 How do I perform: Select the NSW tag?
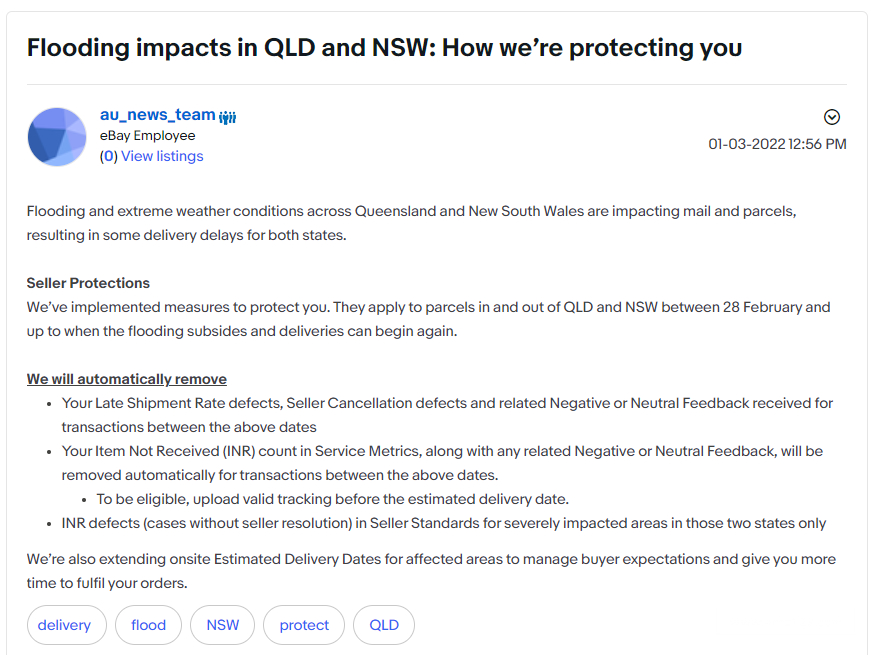point(223,625)
